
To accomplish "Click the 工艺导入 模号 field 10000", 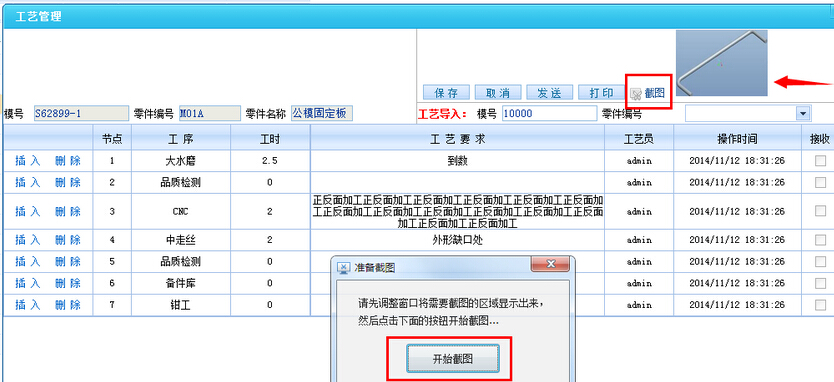I will (549, 113).
